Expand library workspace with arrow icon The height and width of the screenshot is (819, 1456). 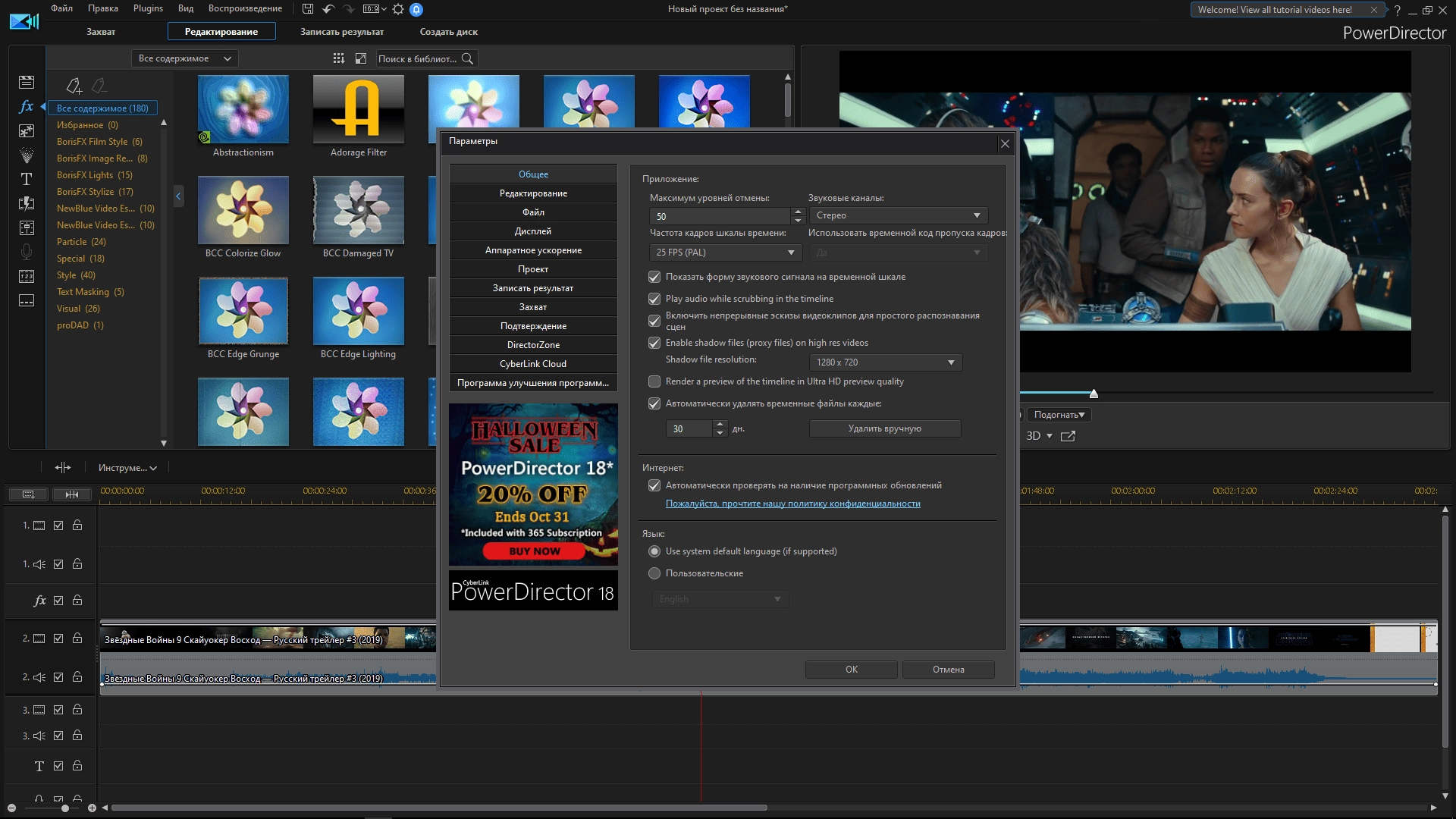(361, 58)
